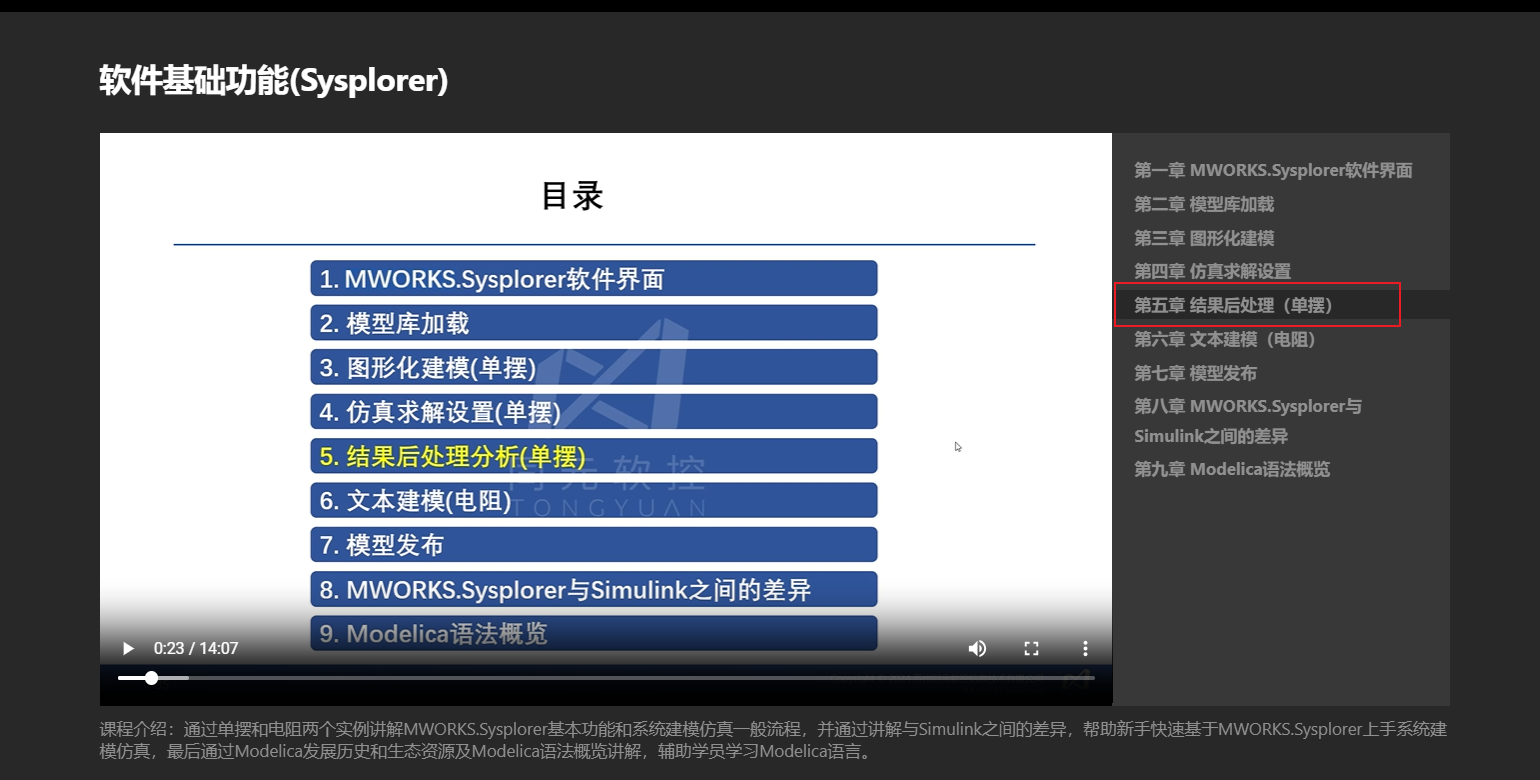Click slide item 3. 图形化建模(单摆)
This screenshot has width=1540, height=780.
point(594,367)
